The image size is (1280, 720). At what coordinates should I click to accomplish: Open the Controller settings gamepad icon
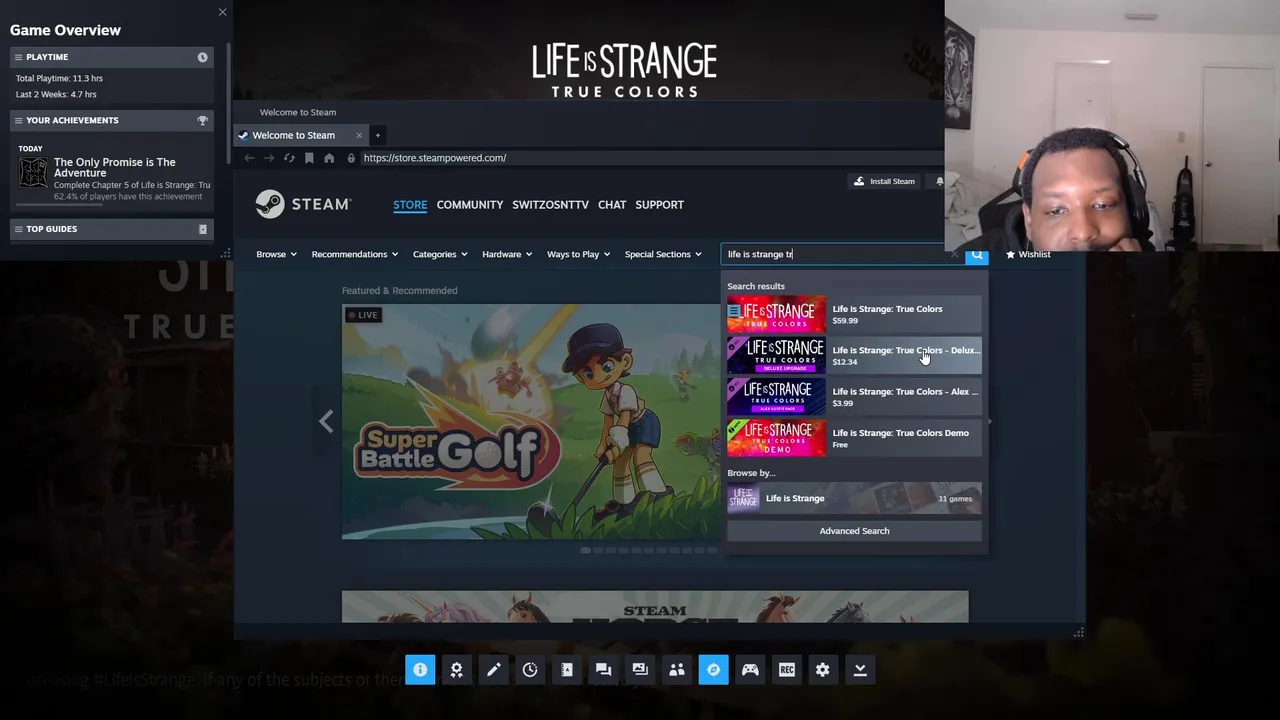coord(750,670)
